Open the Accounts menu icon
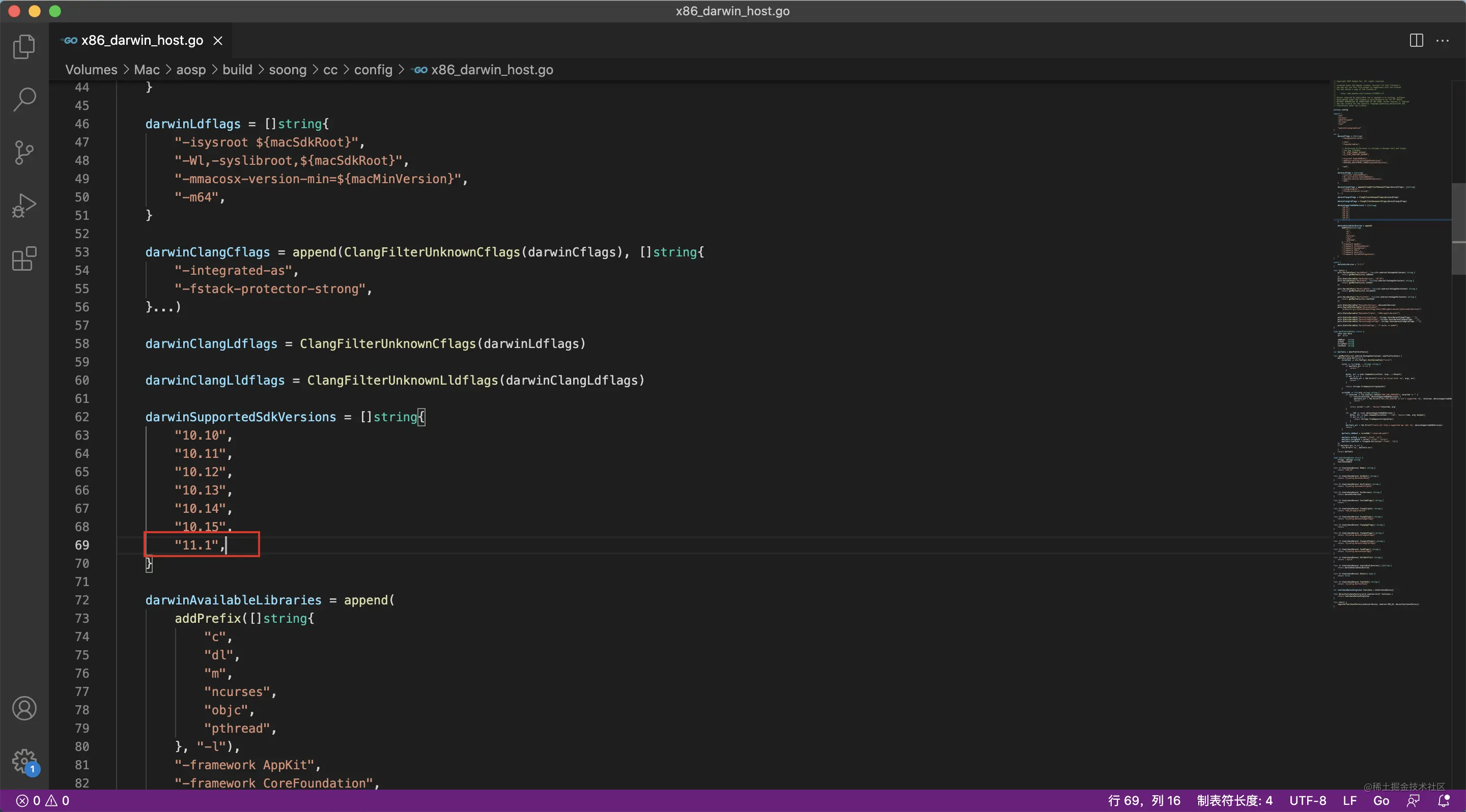1466x812 pixels. (x=24, y=709)
